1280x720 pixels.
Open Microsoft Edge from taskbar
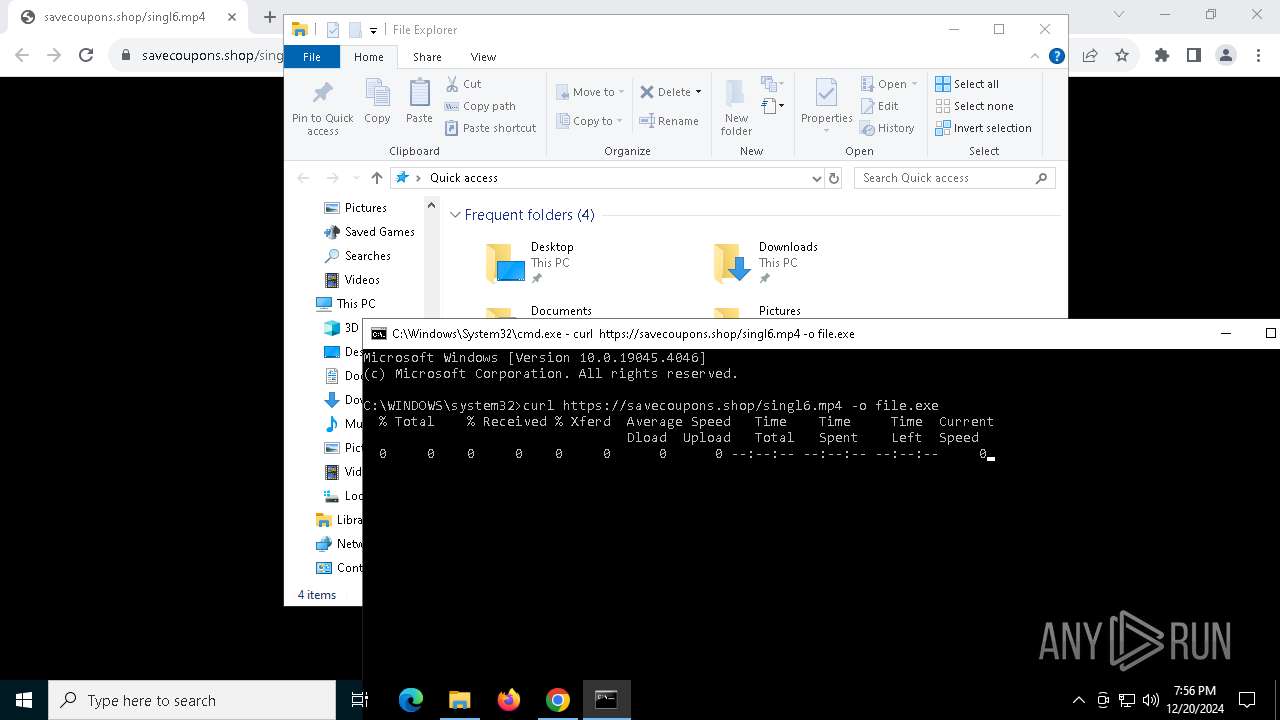411,700
